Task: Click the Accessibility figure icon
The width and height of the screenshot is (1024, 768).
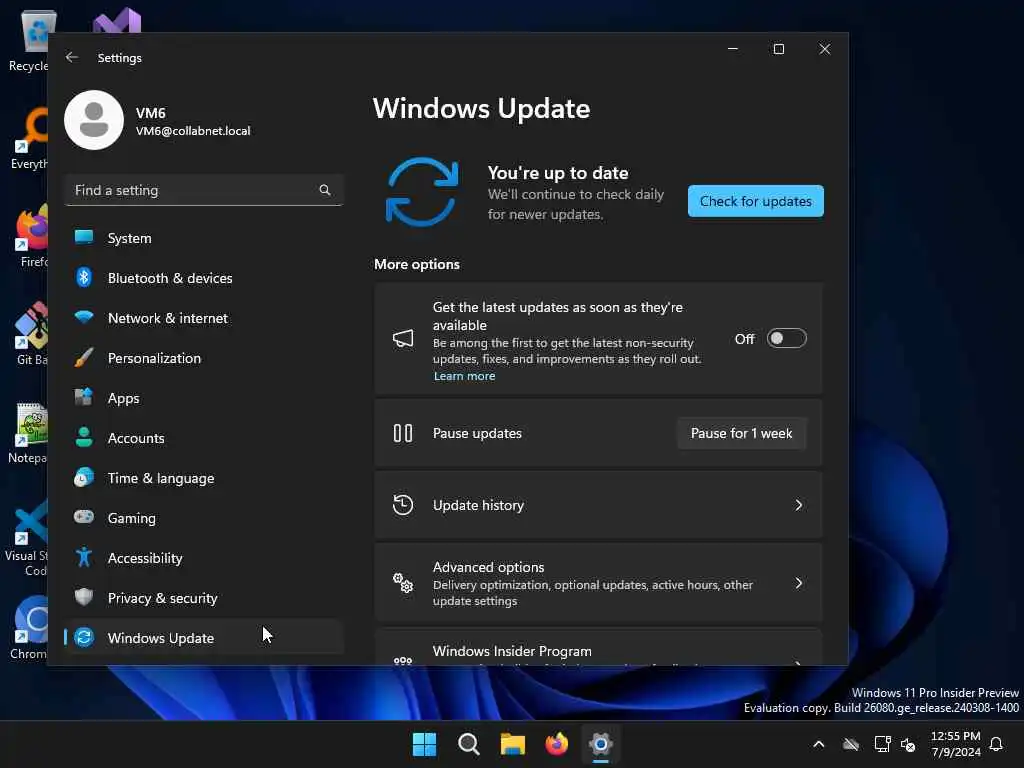Action: click(x=84, y=558)
